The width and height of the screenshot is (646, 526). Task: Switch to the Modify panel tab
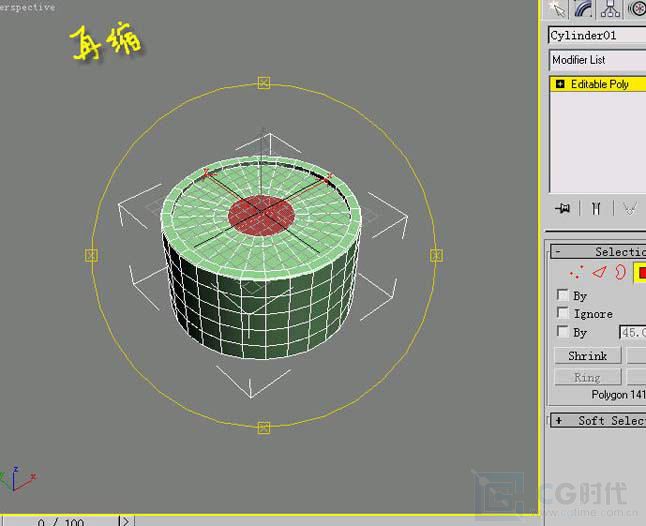coord(585,9)
